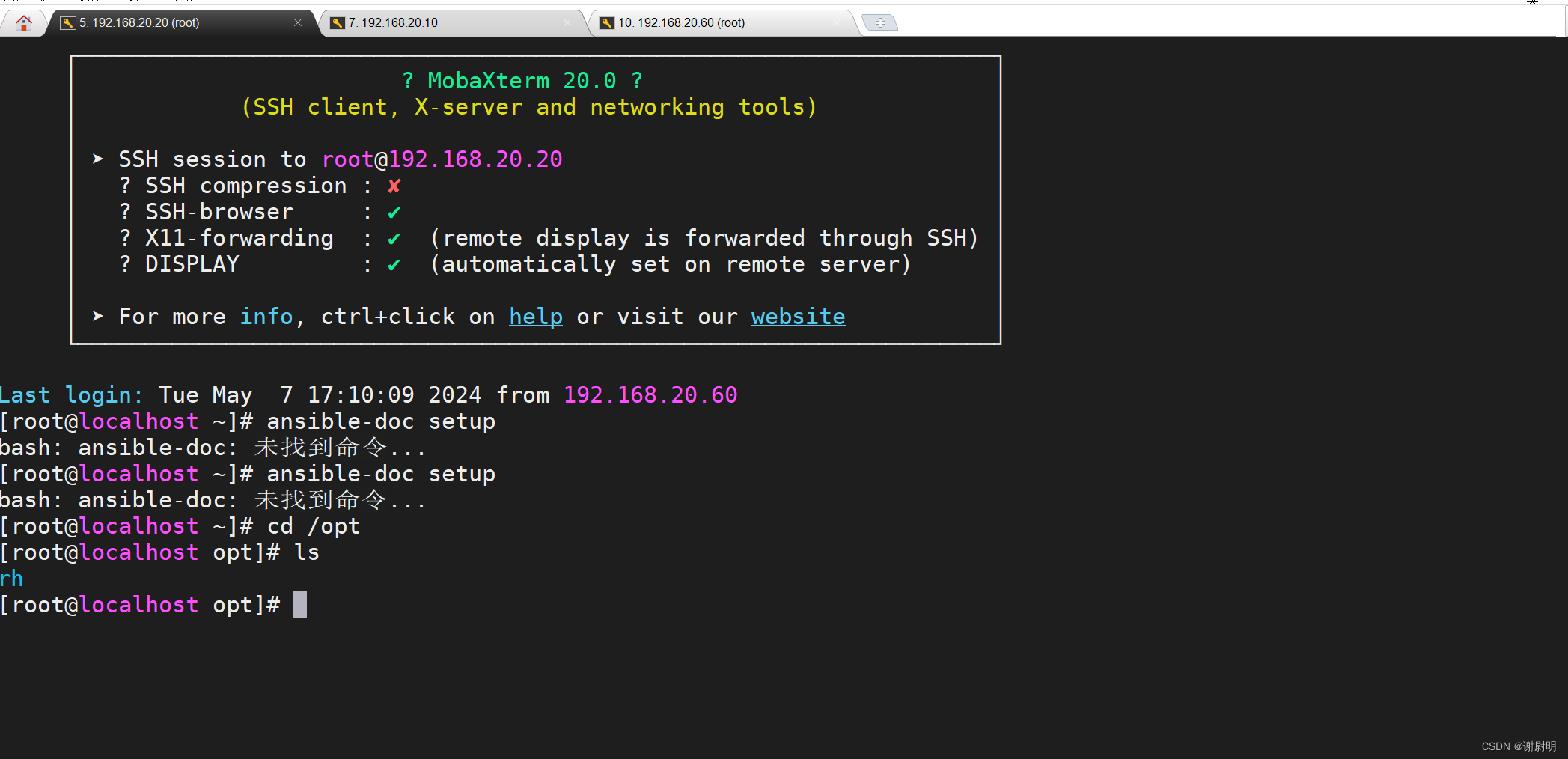Click the first 'ansible-doc setup' command
This screenshot has height=759, width=1568.
pos(381,421)
